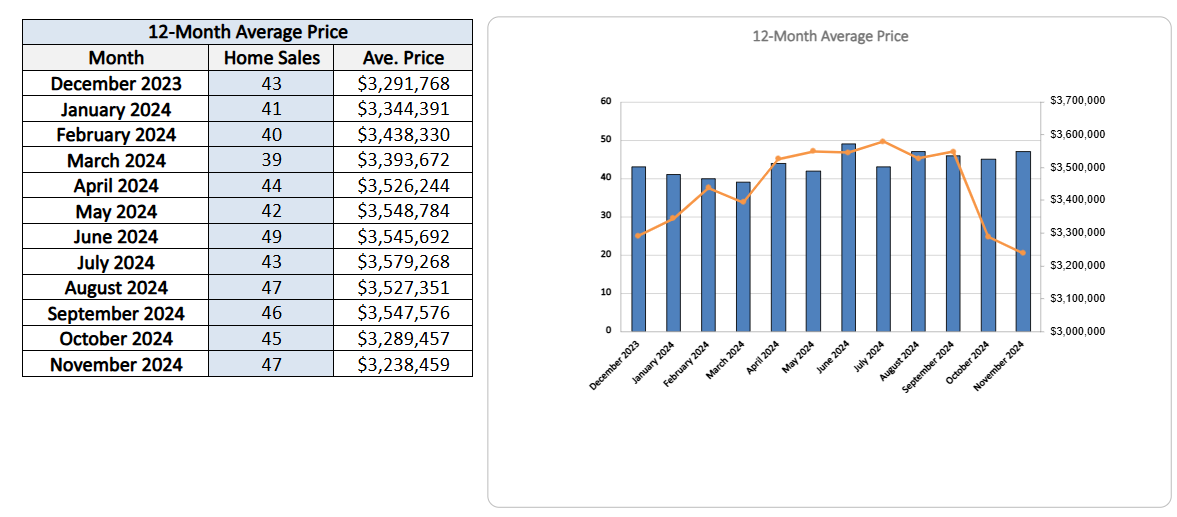
Task: Click the "Ave. Price" column header
Action: pyautogui.click(x=403, y=58)
